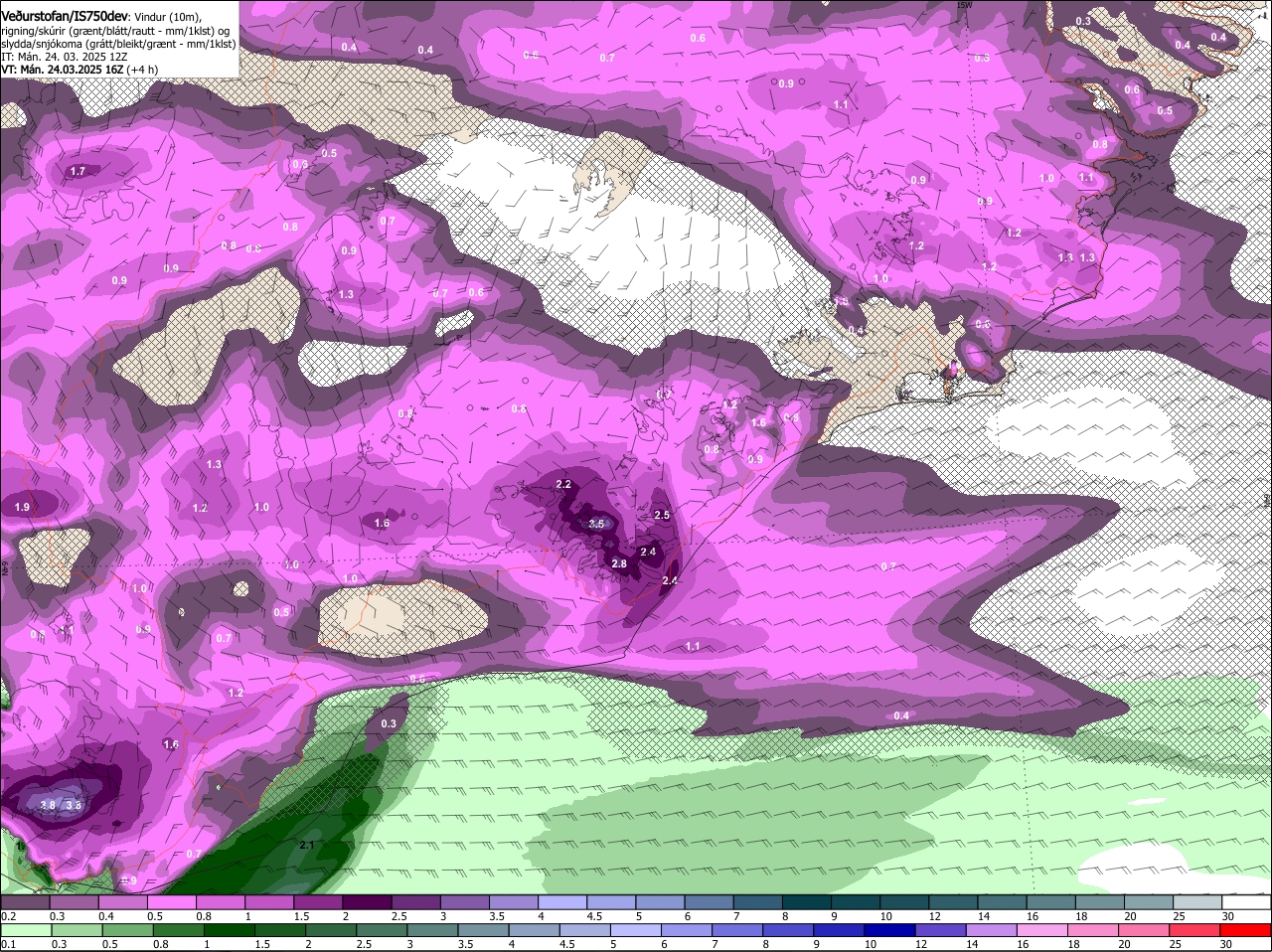Select the 'slydda/snjókoma (grátt/bleikt/grænt' header line
Screen dimensions: 1272x952
pyautogui.click(x=118, y=44)
